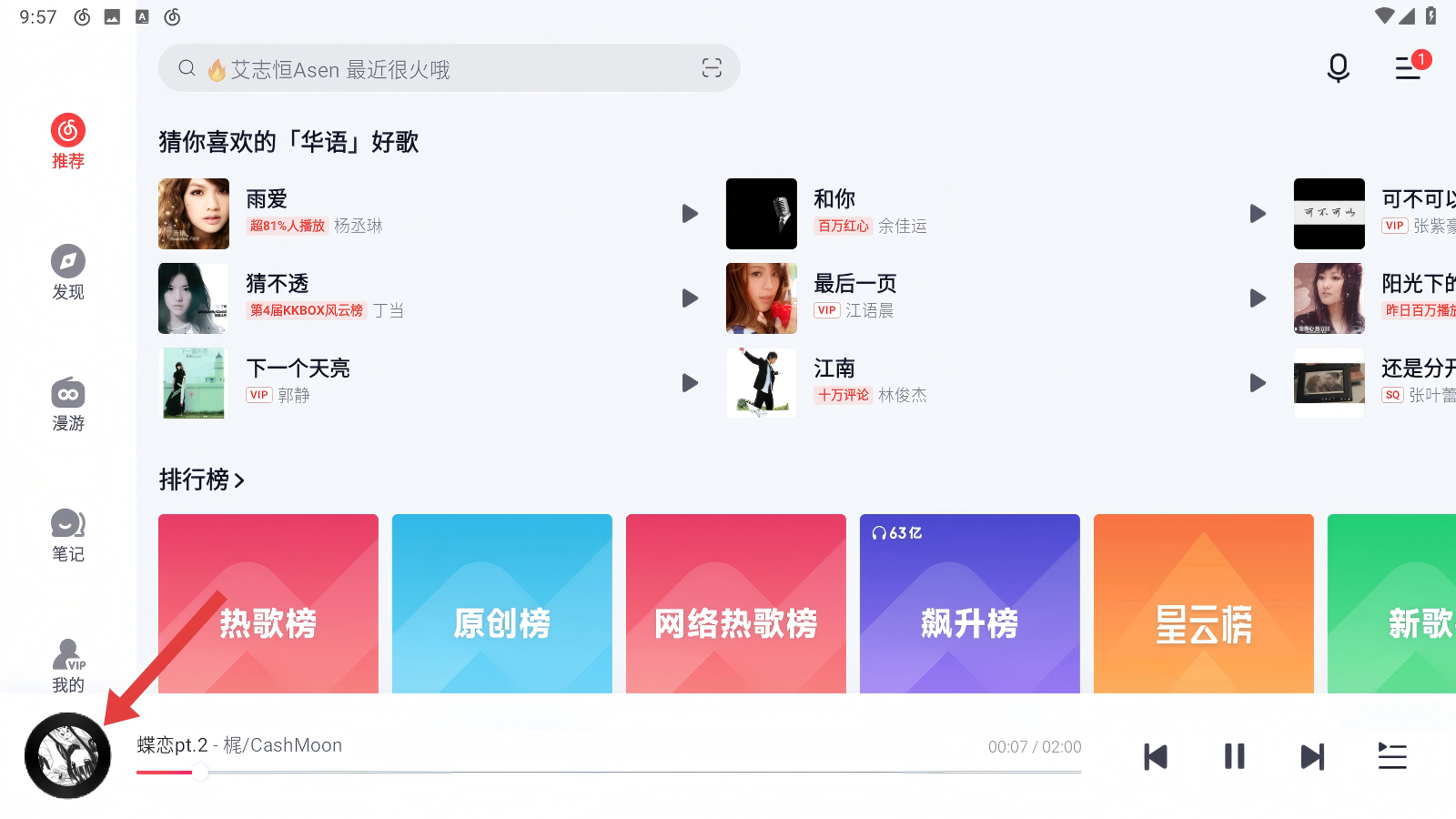The width and height of the screenshot is (1456, 819).
Task: Tap the scan icon in search bar
Action: coord(712,68)
